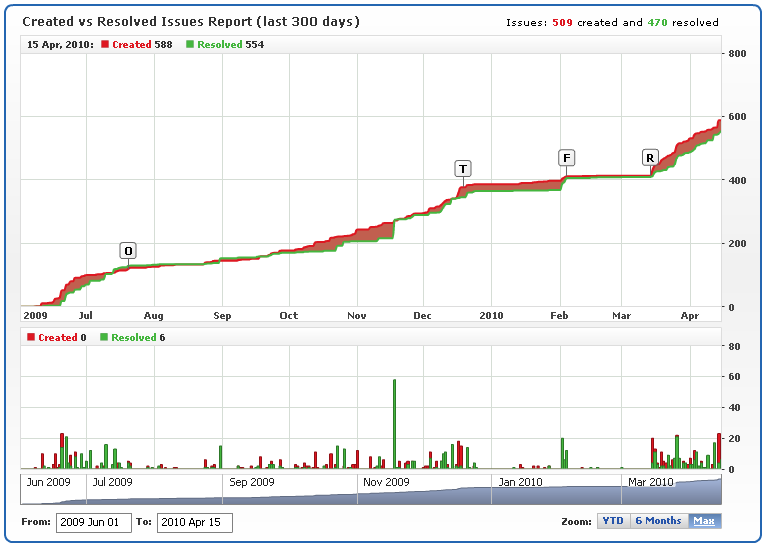Click the 'O' event marker flag

click(128, 250)
